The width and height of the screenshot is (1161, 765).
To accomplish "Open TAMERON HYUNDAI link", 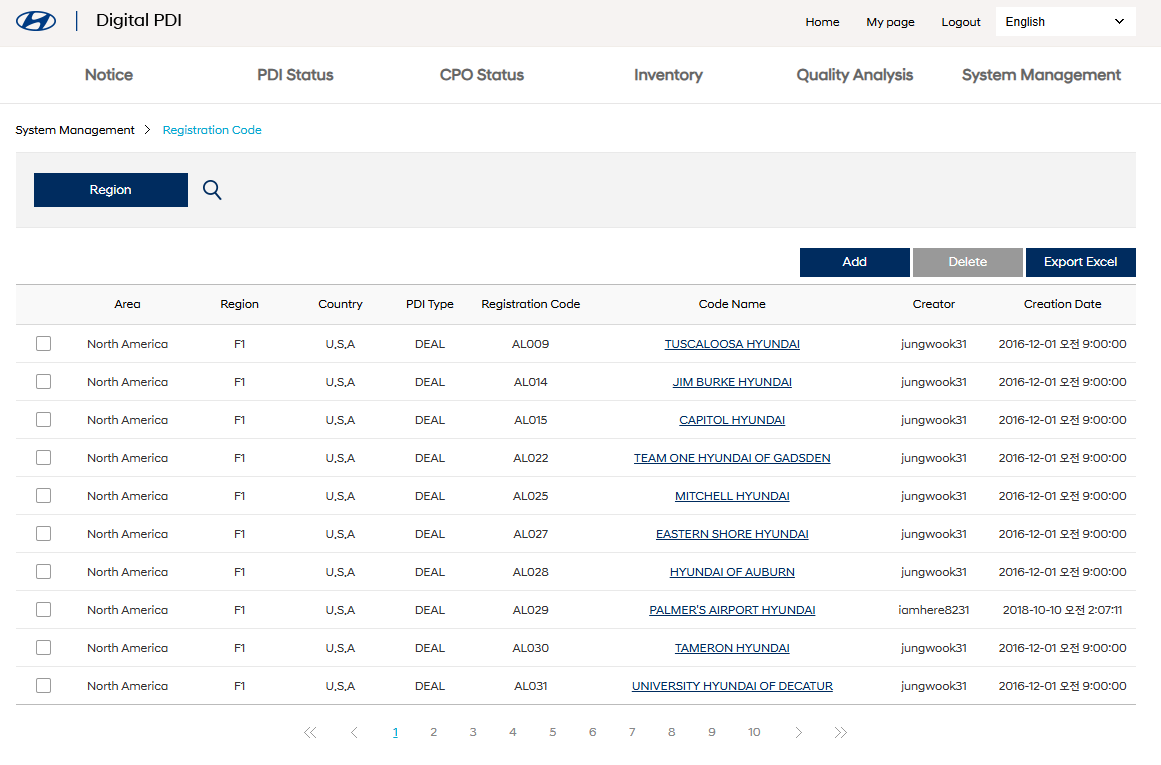I will [732, 648].
